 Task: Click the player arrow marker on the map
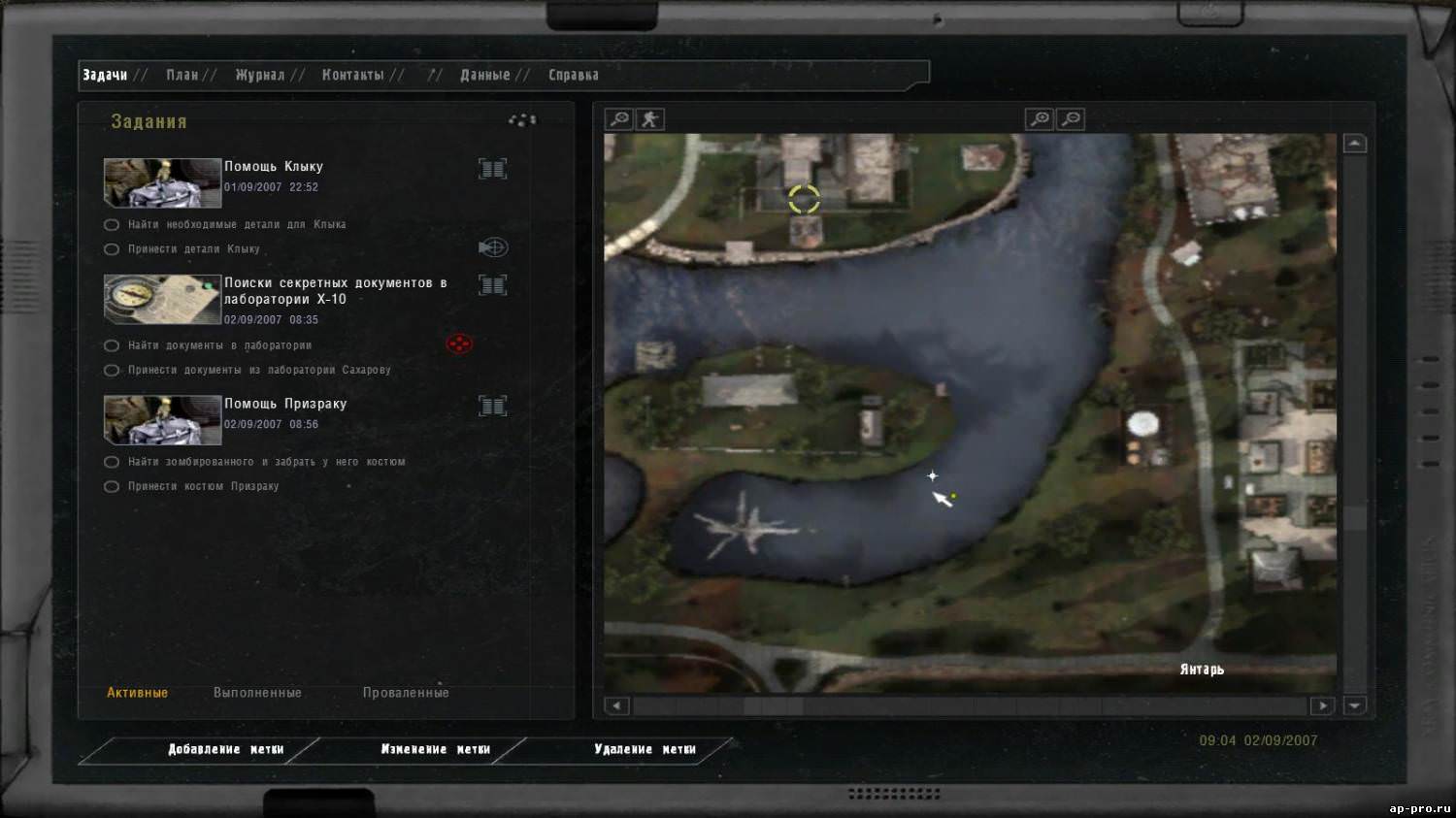coord(943,499)
